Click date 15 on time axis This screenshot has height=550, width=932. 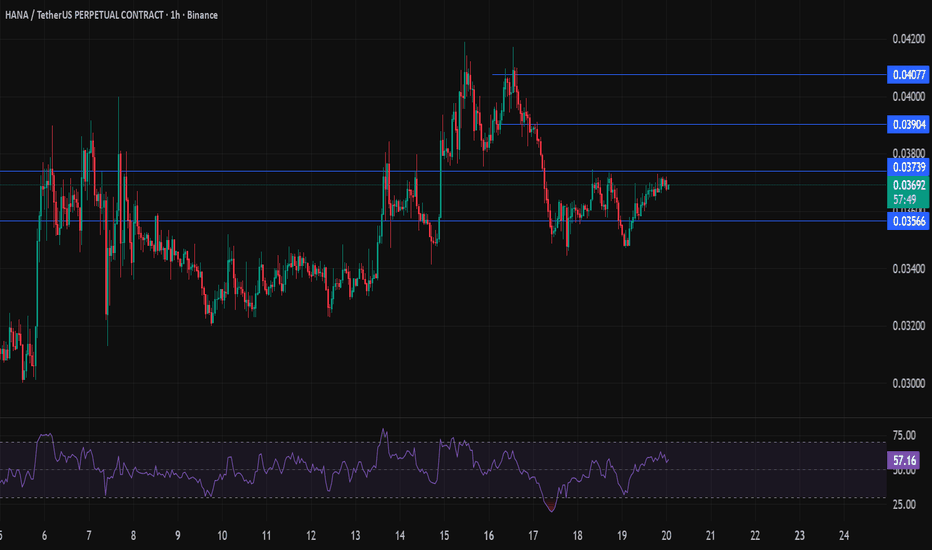click(x=444, y=536)
